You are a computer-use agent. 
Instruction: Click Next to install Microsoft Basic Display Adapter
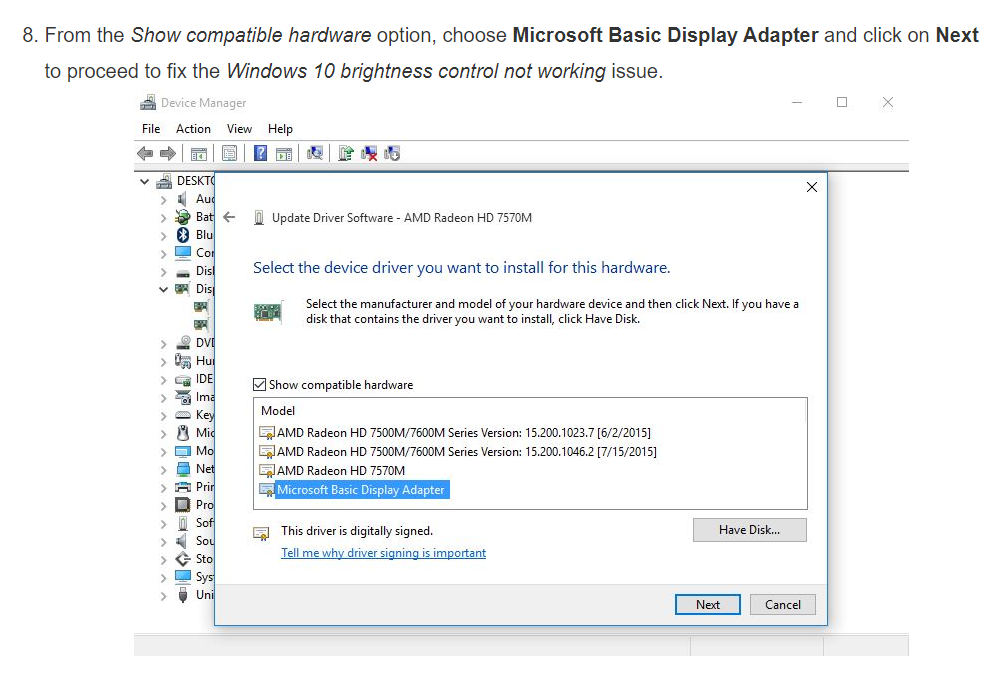(707, 604)
